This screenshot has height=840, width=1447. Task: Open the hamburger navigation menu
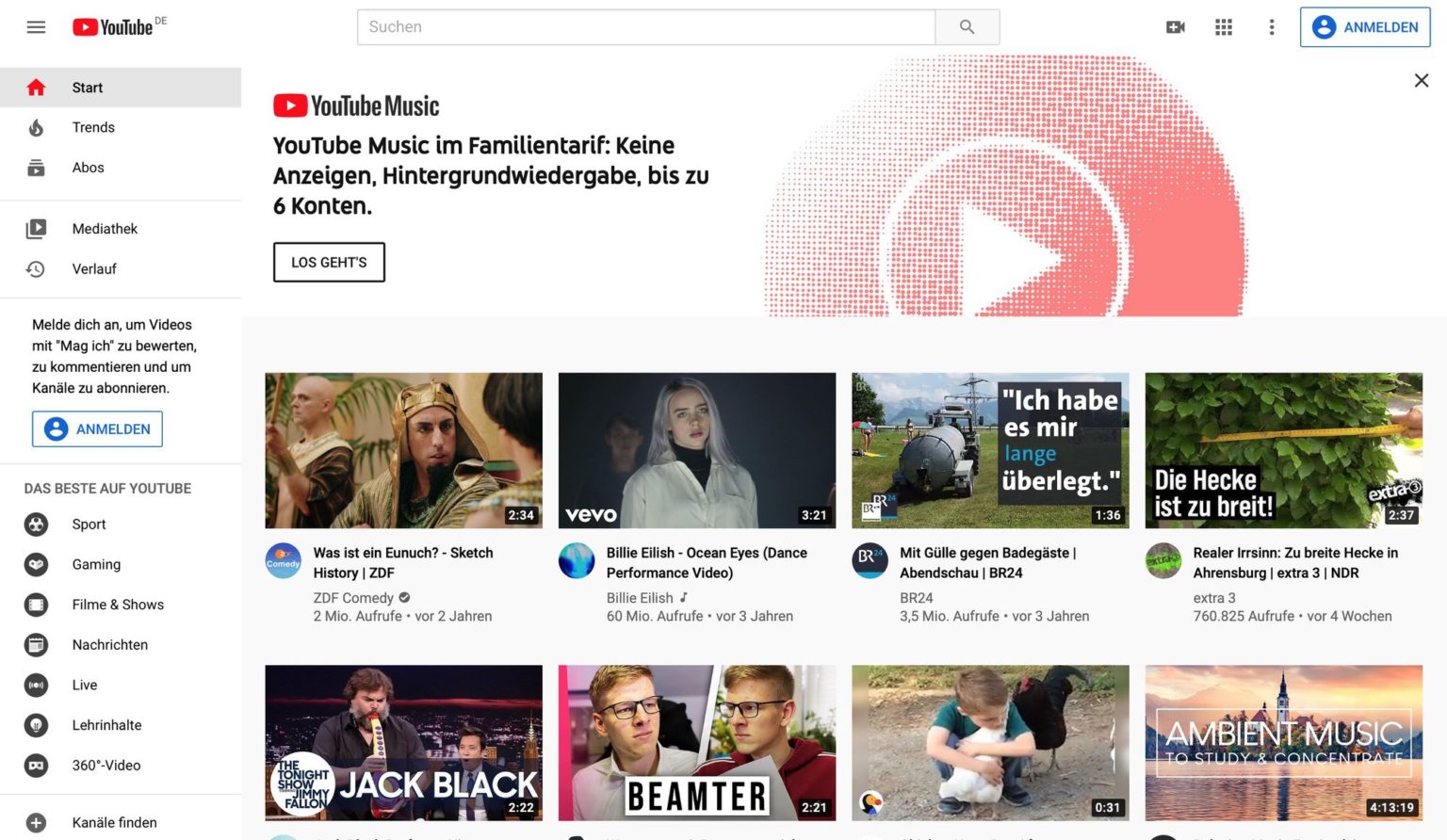coord(36,26)
